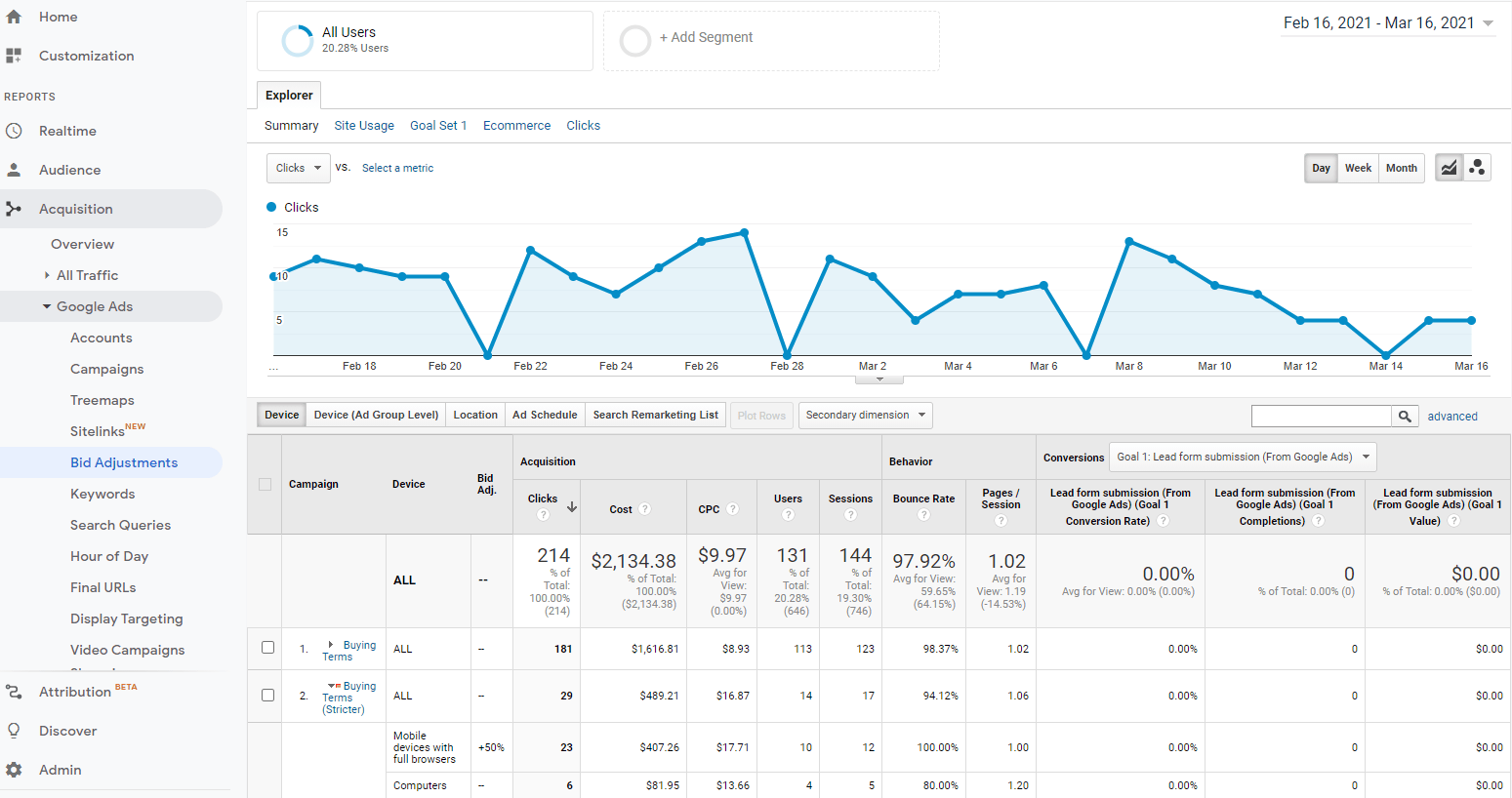Select the Customization icon in the sidebar
The width and height of the screenshot is (1512, 798).
(x=14, y=56)
